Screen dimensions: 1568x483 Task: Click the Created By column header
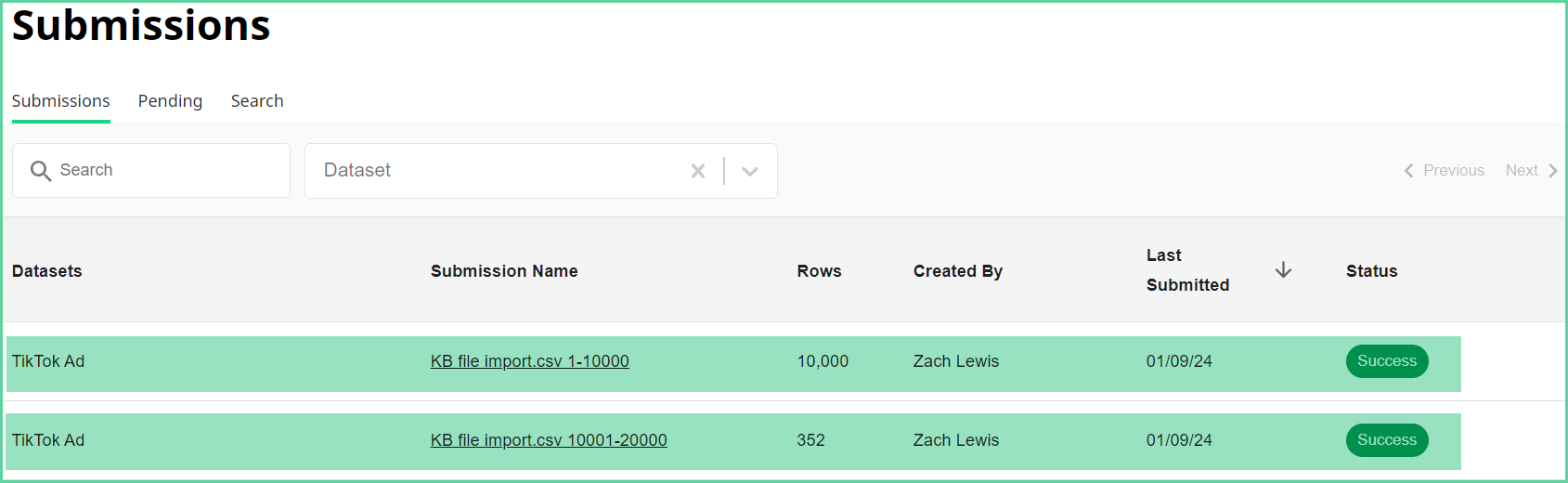point(957,271)
